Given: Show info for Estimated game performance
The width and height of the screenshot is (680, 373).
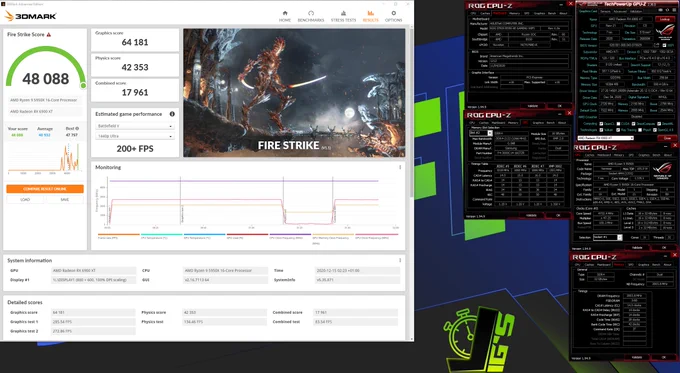Looking at the screenshot, I should click(x=172, y=114).
